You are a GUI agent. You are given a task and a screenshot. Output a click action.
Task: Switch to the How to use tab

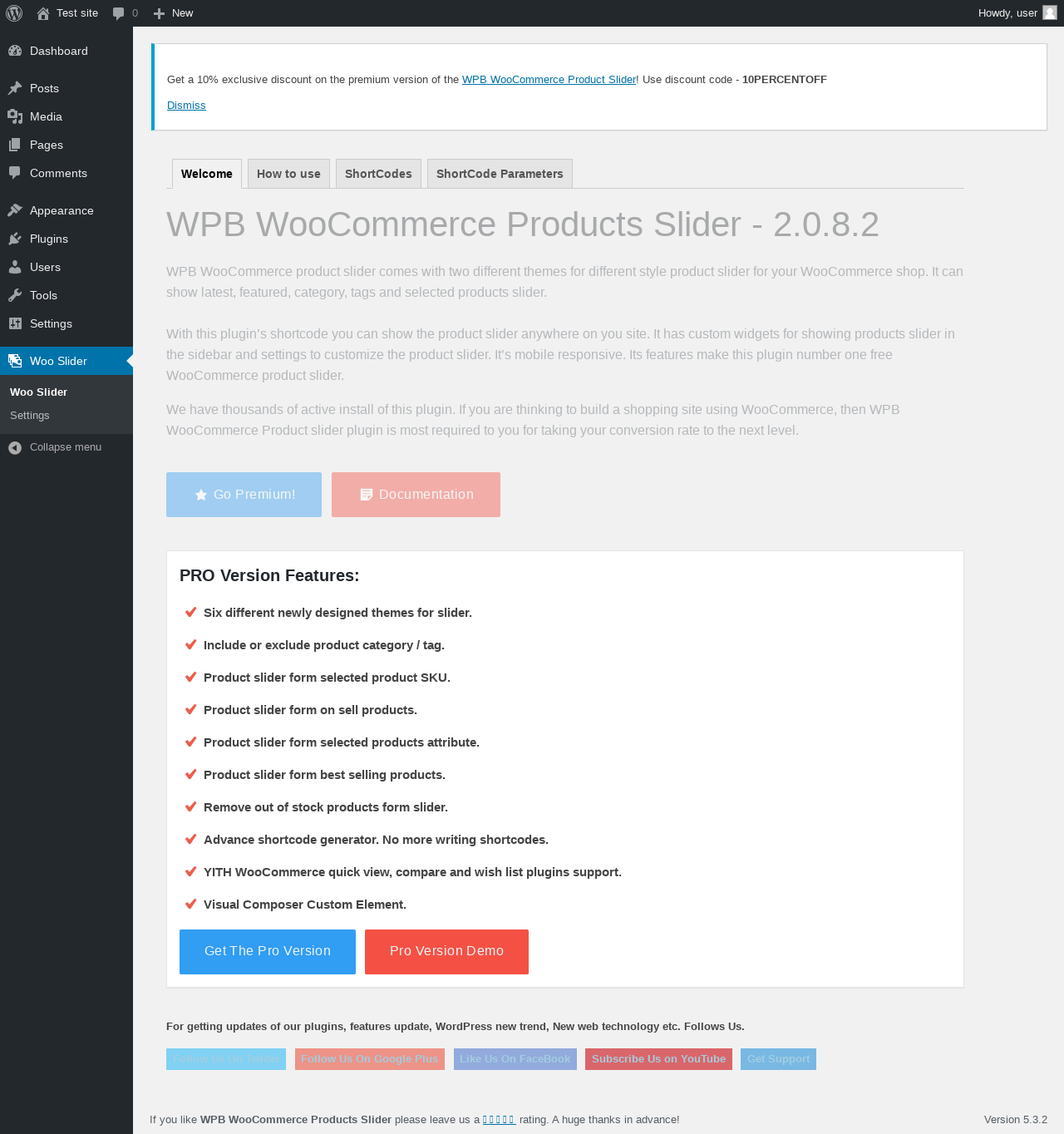click(x=288, y=174)
